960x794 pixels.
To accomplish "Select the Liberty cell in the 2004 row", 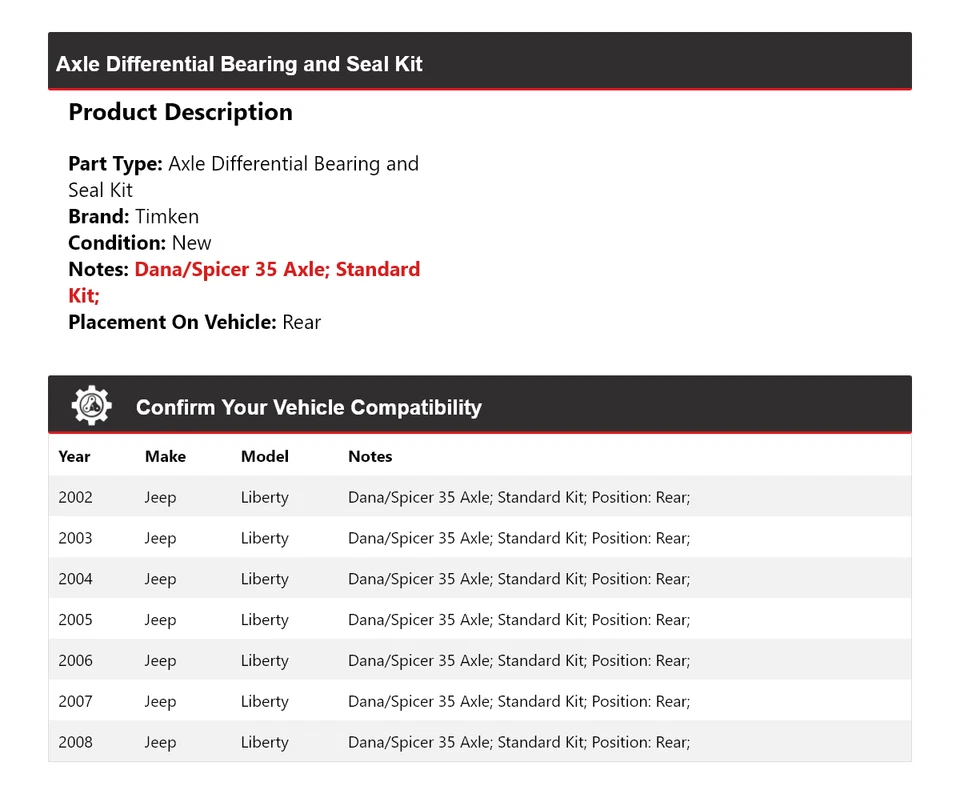I will pos(264,579).
